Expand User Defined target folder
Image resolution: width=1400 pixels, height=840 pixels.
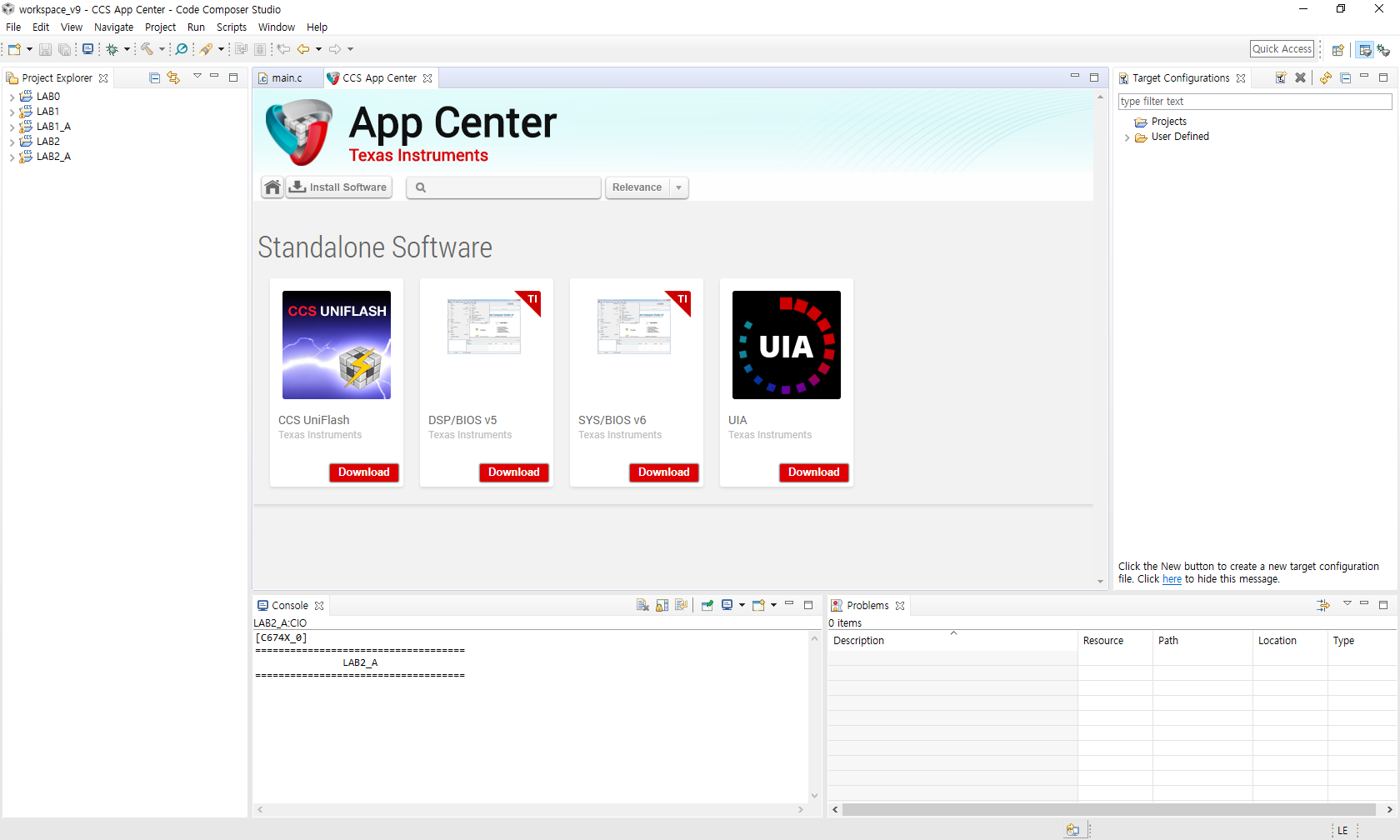(1127, 137)
